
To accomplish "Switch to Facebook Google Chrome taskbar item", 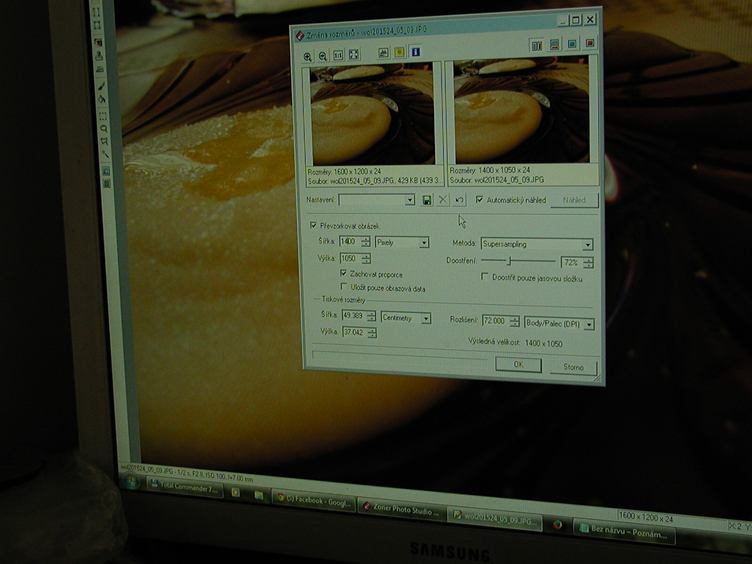I will (x=314, y=500).
